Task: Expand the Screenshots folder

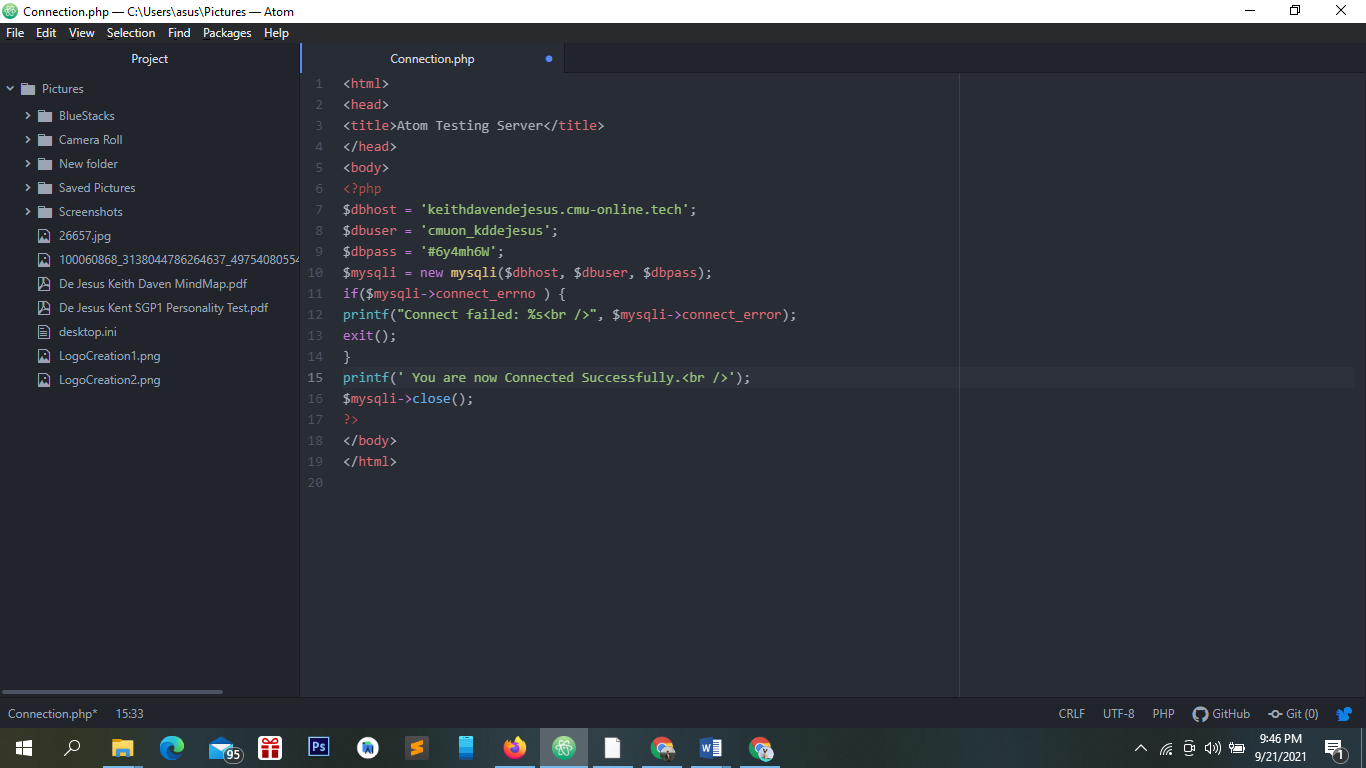Action: click(28, 212)
